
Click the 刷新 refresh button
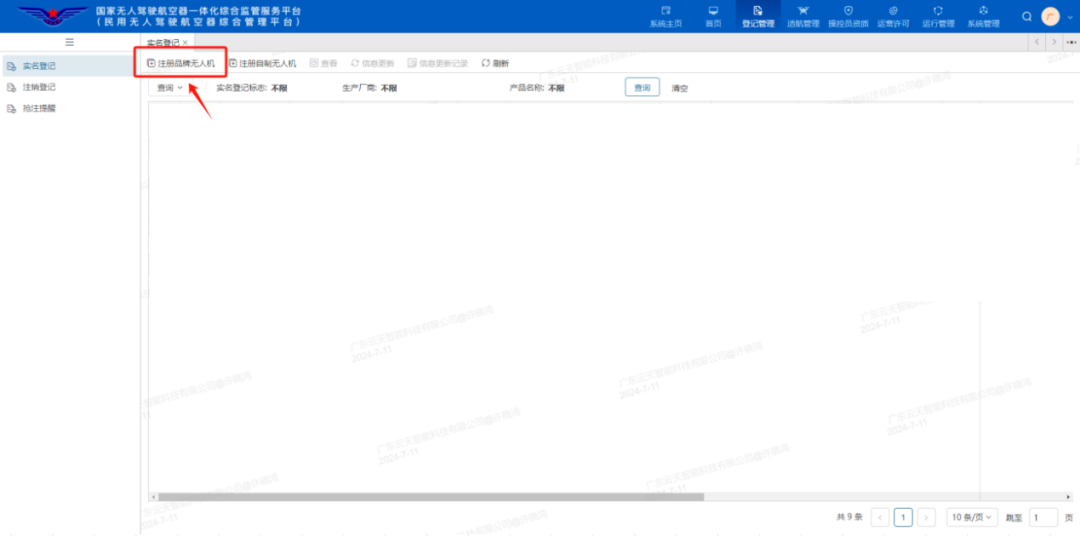point(495,63)
